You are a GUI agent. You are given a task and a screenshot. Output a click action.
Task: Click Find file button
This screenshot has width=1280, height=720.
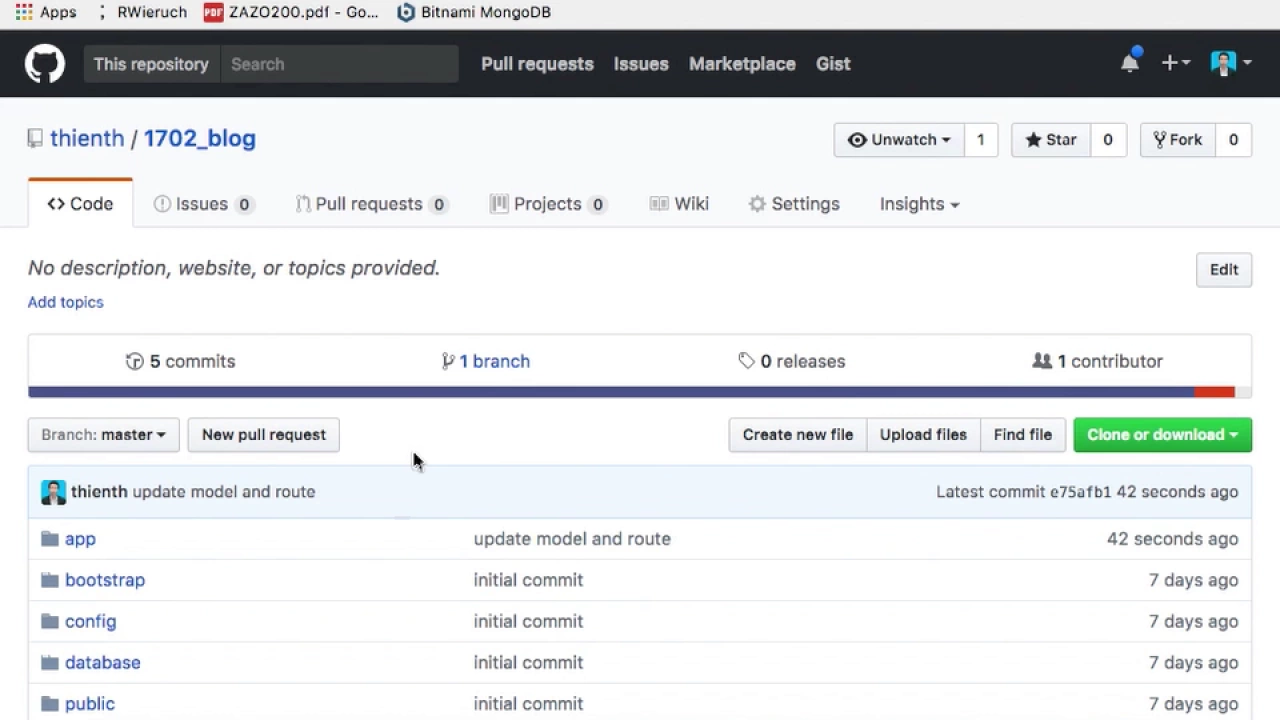tap(1022, 435)
